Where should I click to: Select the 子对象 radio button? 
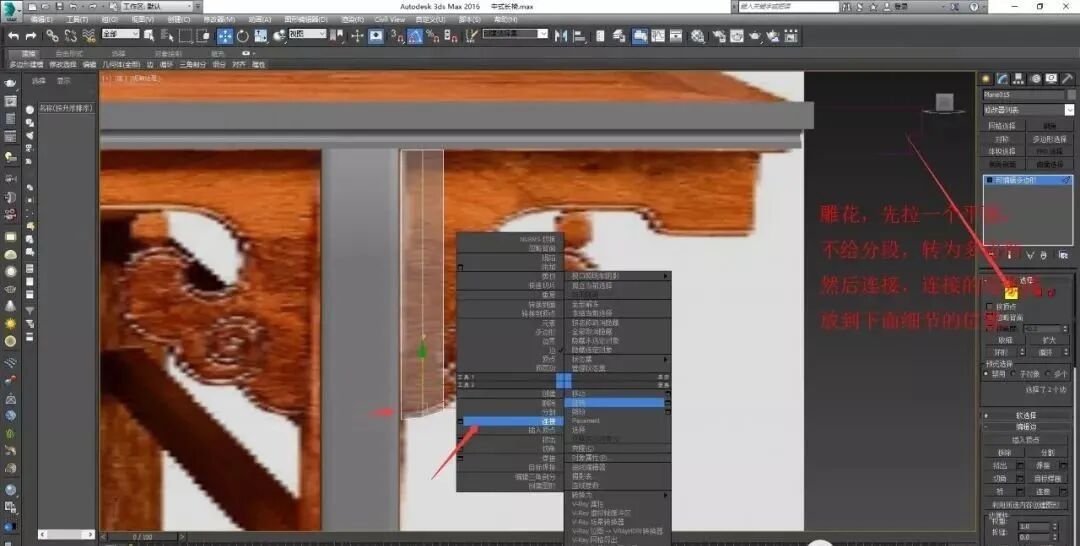click(1015, 374)
